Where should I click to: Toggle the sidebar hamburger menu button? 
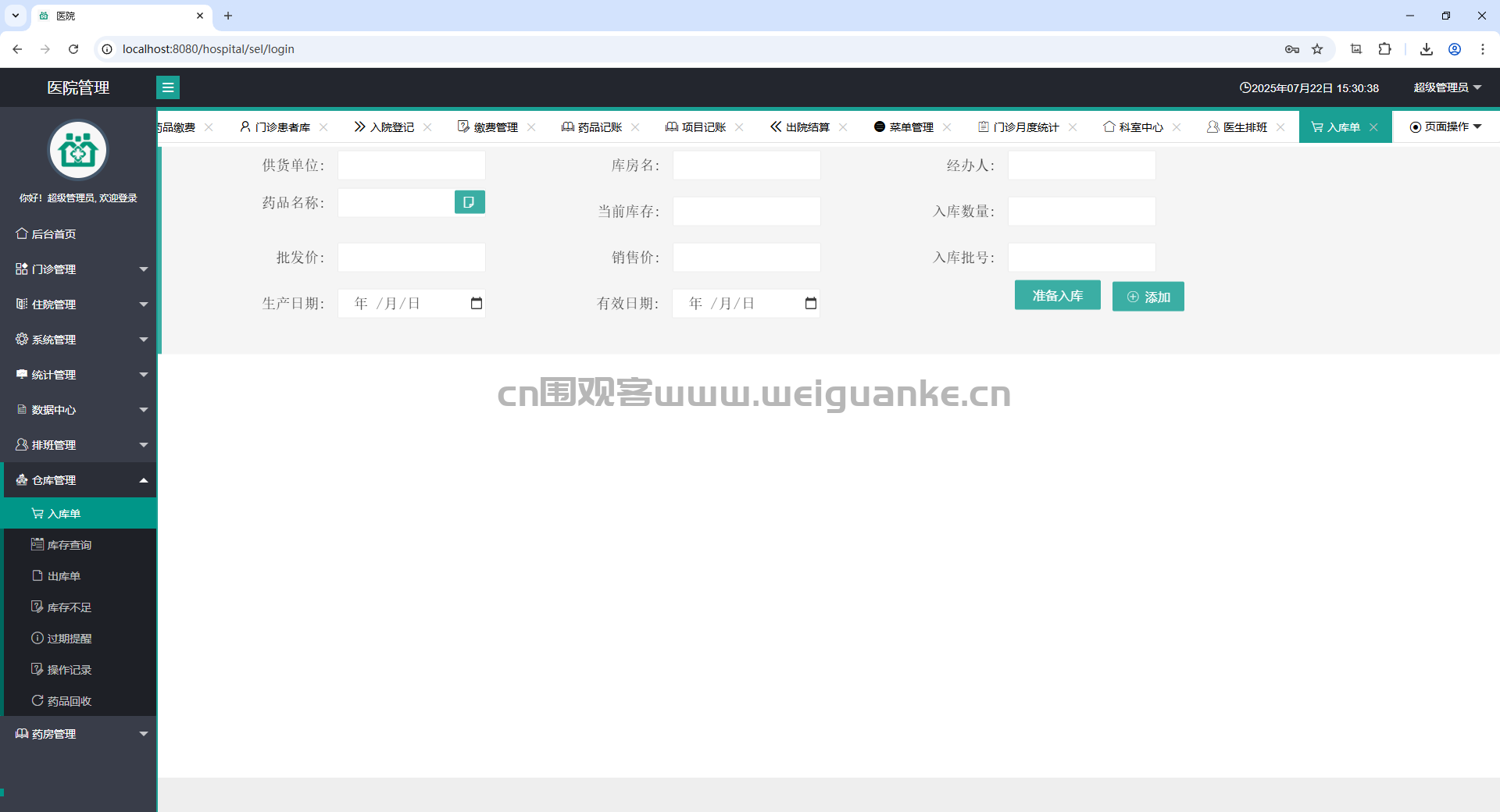(168, 87)
